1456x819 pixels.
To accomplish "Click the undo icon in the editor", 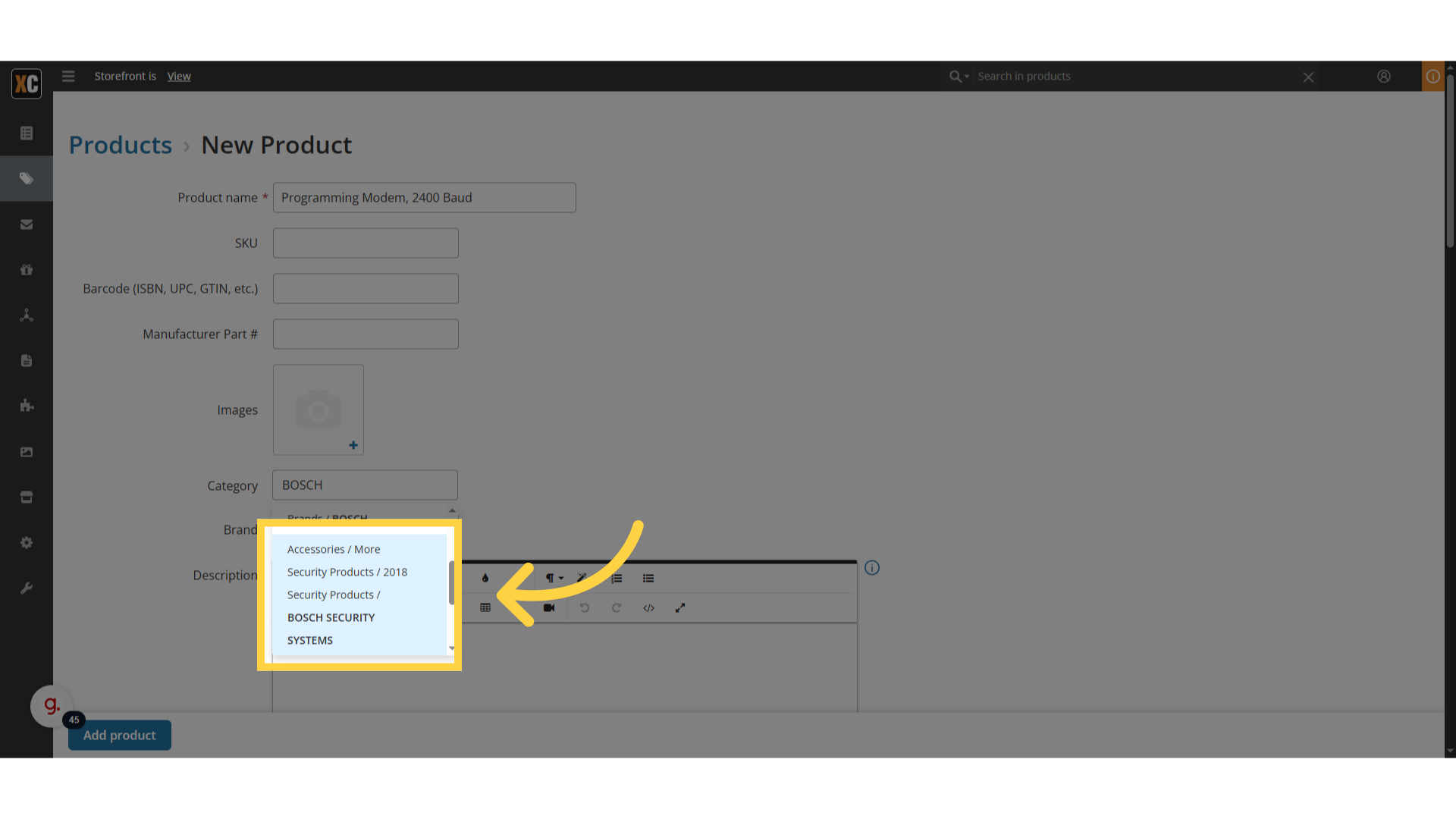I will click(585, 608).
